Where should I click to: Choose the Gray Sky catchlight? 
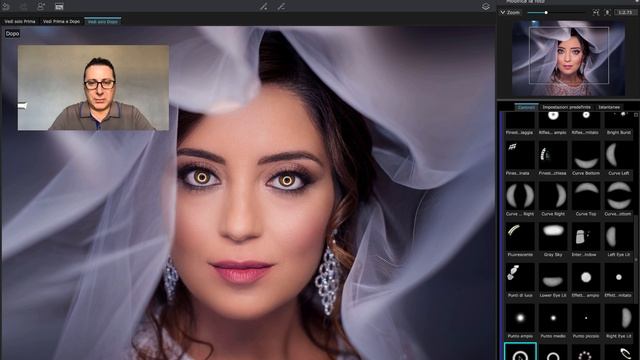[x=553, y=240]
